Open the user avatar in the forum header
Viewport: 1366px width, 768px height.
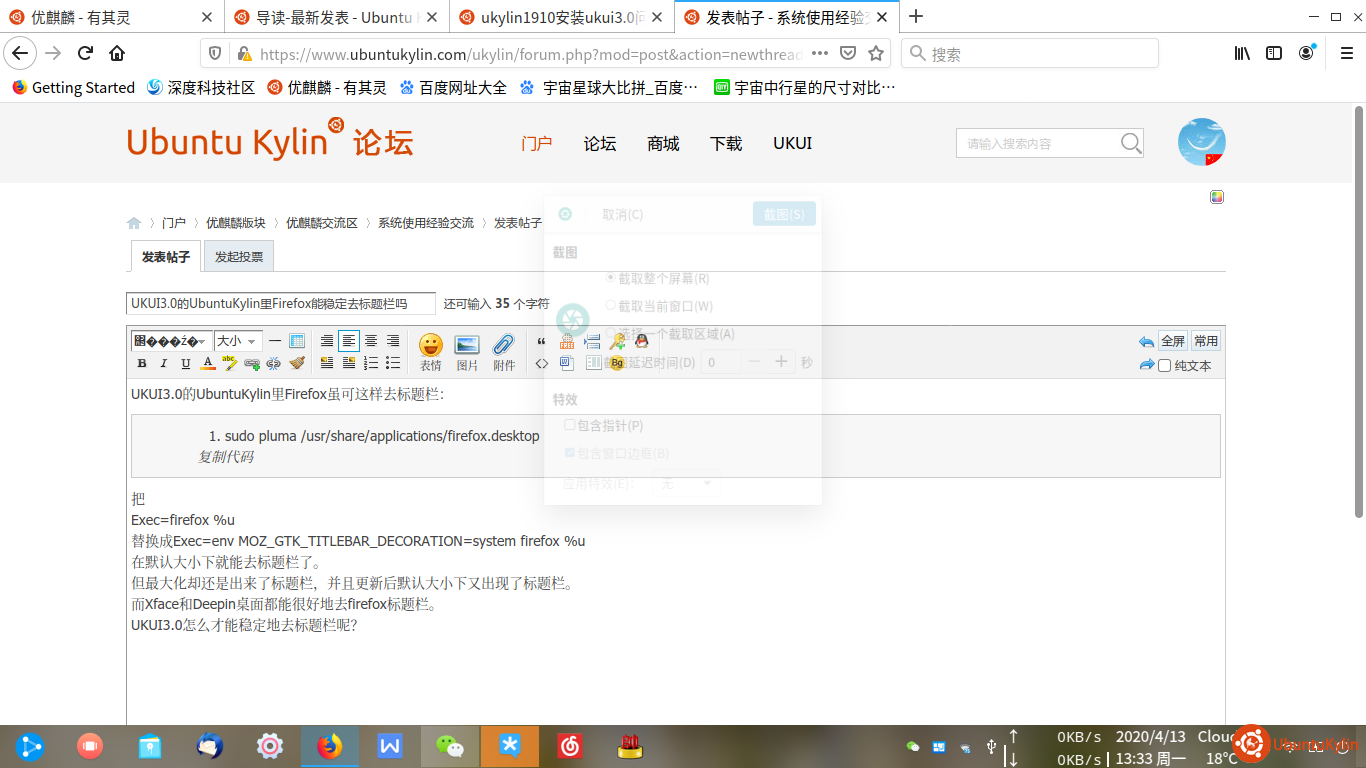tap(1202, 142)
